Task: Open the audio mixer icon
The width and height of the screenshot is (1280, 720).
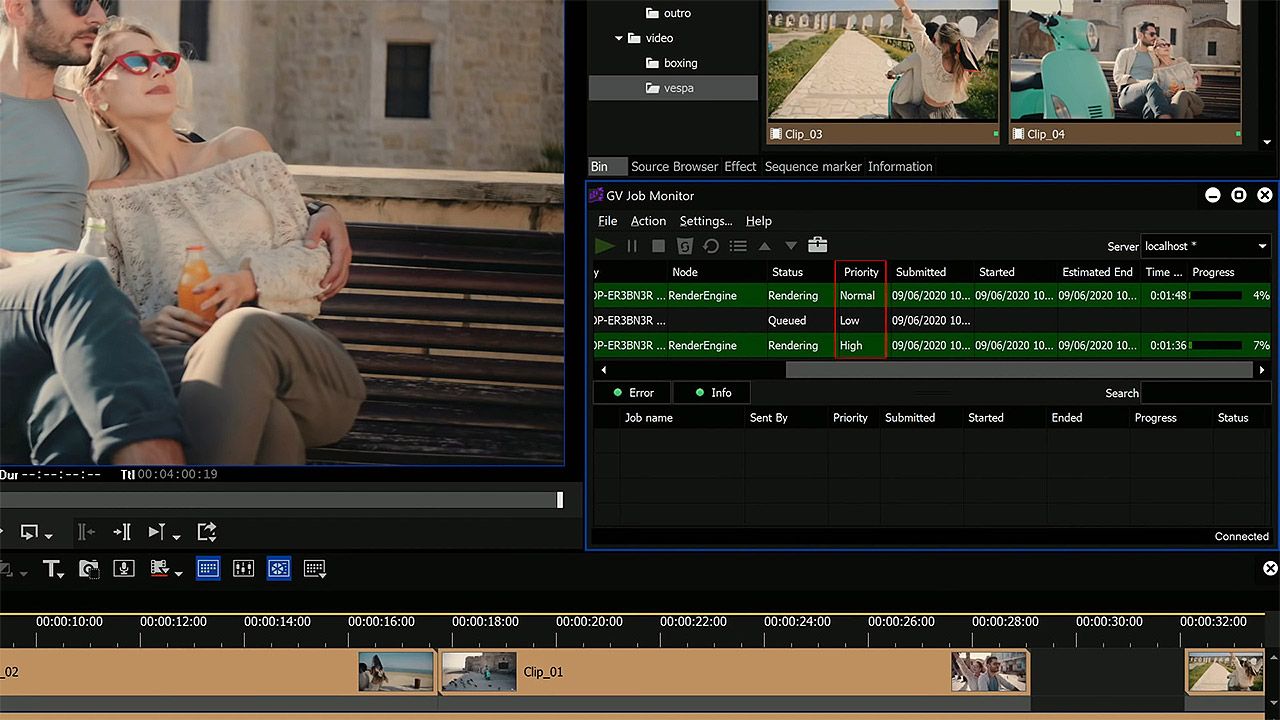Action: coord(243,569)
